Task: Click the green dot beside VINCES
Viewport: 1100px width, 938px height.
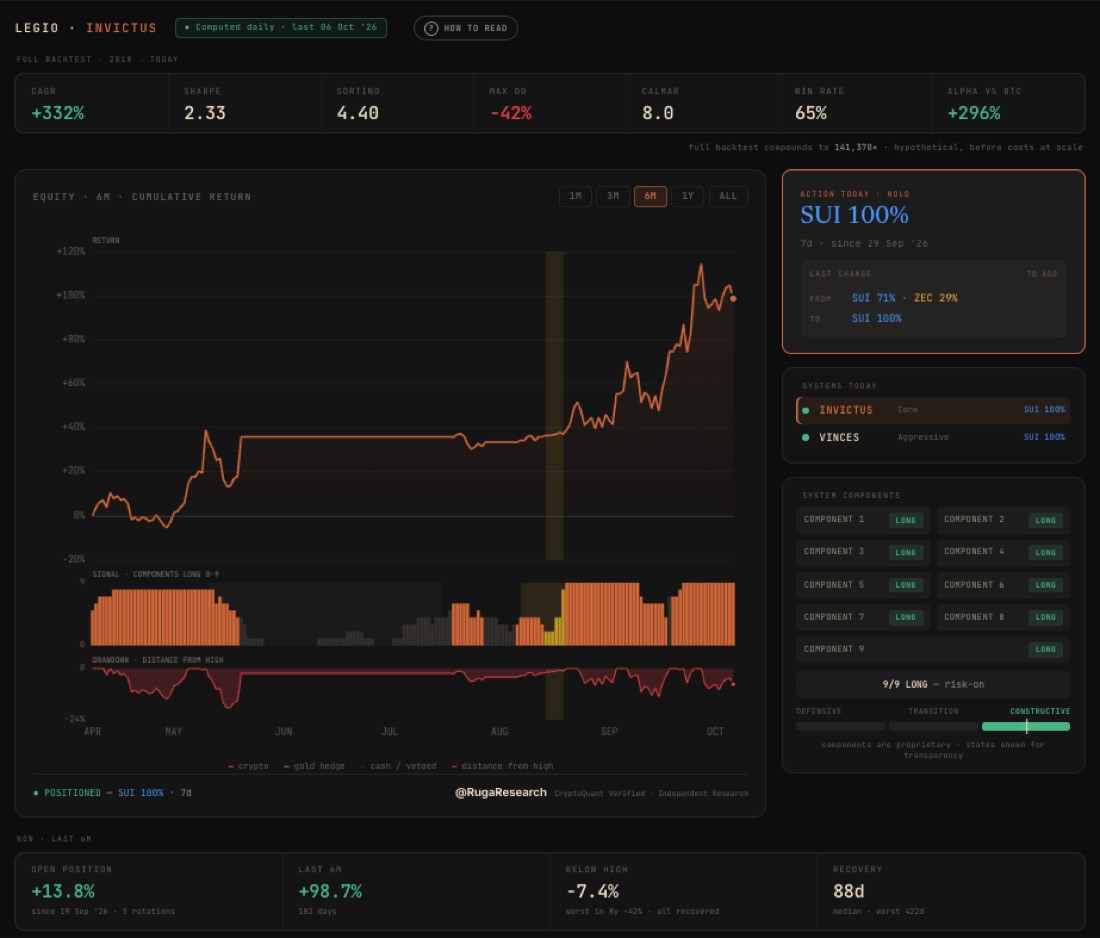Action: (x=805, y=437)
